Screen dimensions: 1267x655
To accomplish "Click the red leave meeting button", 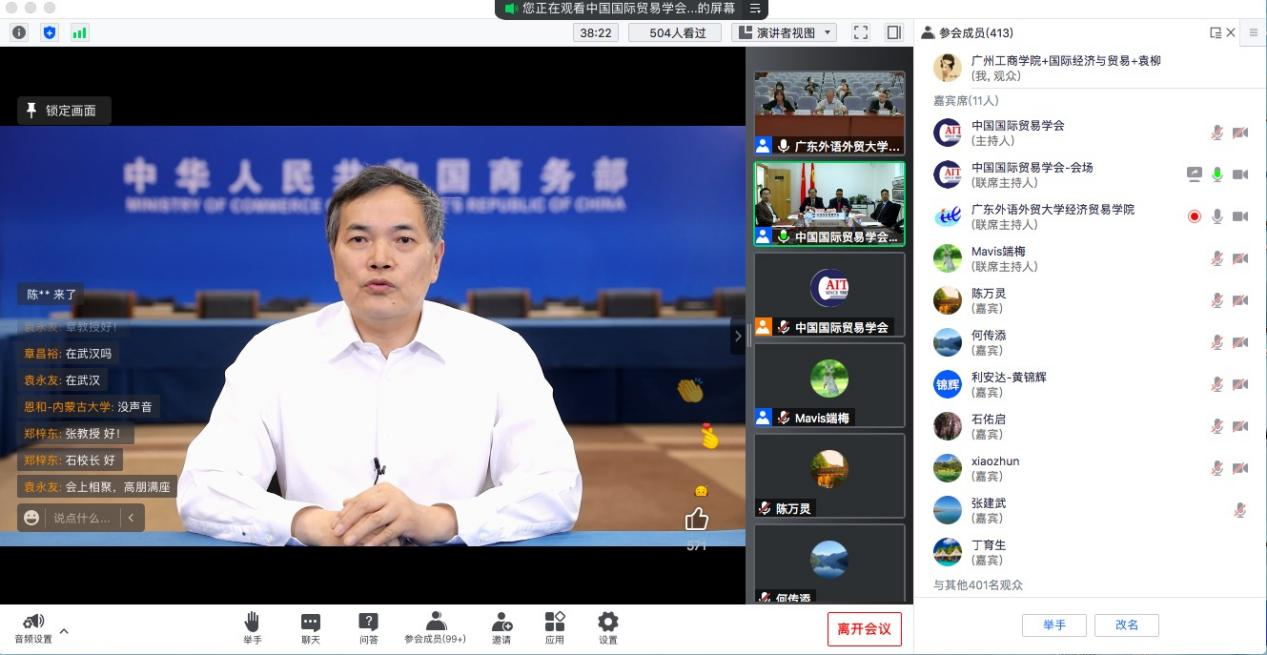I will (864, 629).
